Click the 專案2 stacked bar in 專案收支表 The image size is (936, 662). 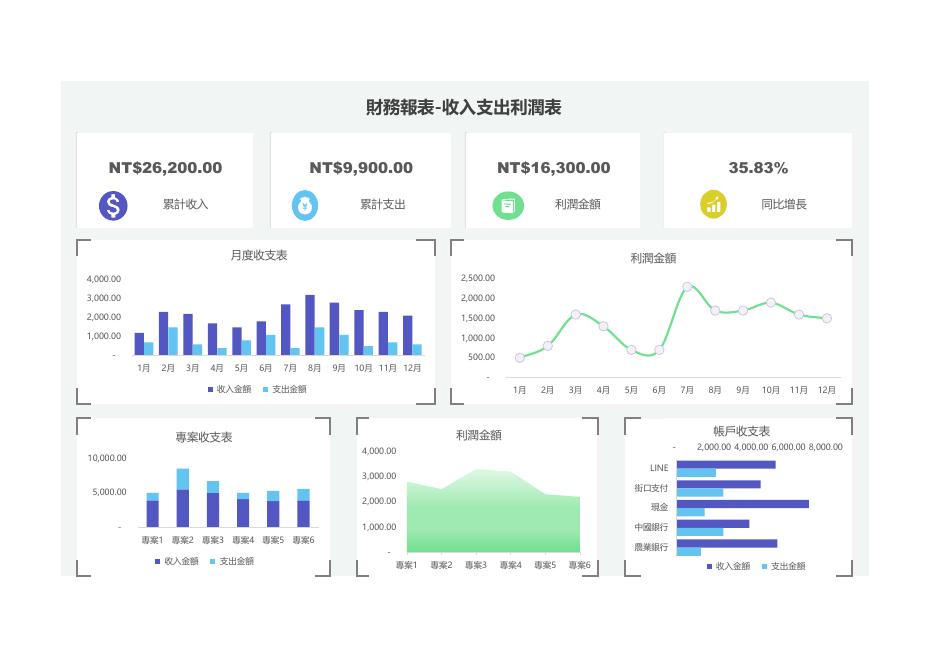coord(183,498)
